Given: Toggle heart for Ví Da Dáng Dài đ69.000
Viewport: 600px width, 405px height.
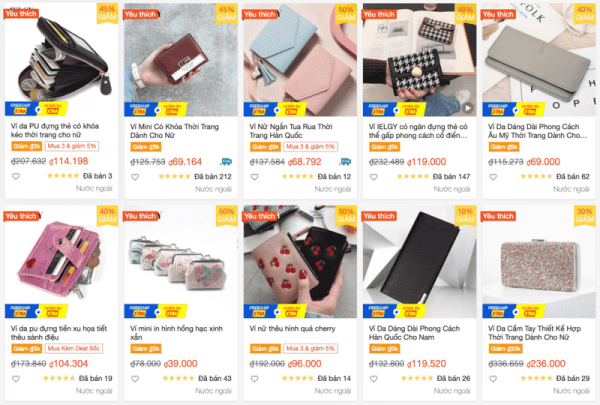Looking at the screenshot, I should click(493, 177).
